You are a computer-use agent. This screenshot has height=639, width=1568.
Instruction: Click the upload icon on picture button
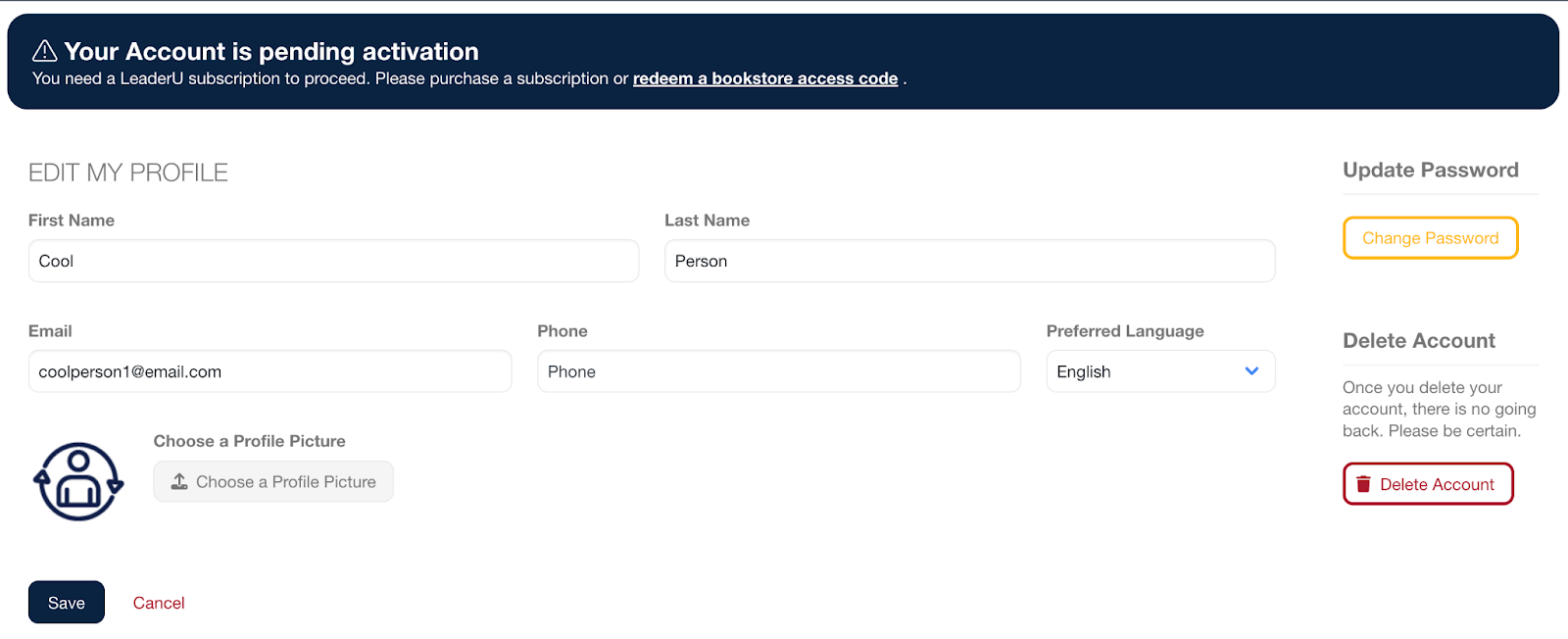[179, 481]
